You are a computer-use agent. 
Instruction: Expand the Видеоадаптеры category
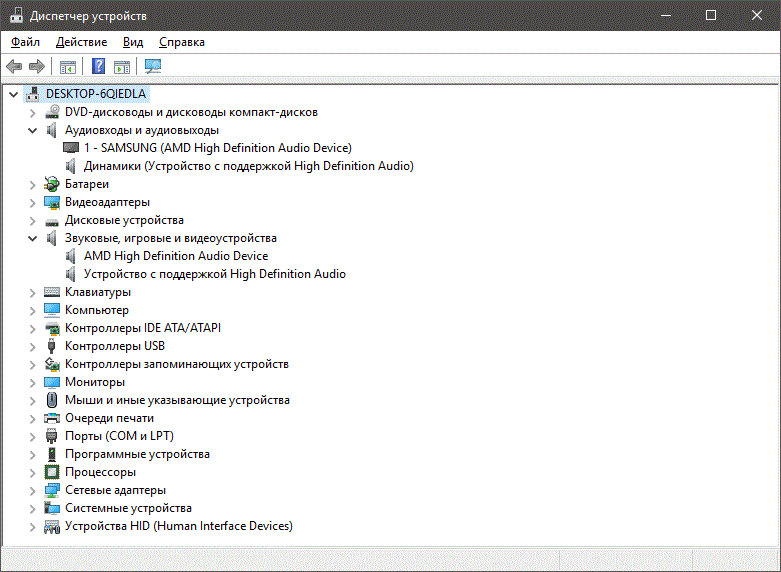point(32,203)
